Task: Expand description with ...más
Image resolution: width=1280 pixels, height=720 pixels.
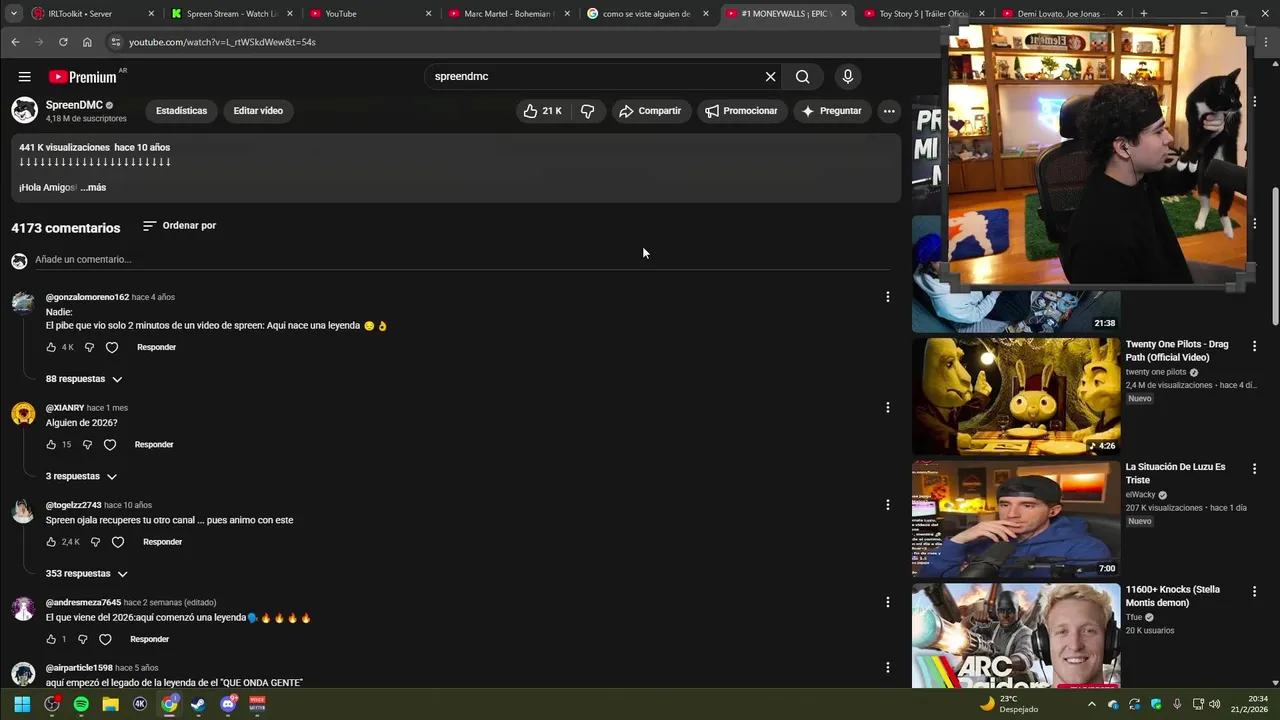Action: click(93, 188)
